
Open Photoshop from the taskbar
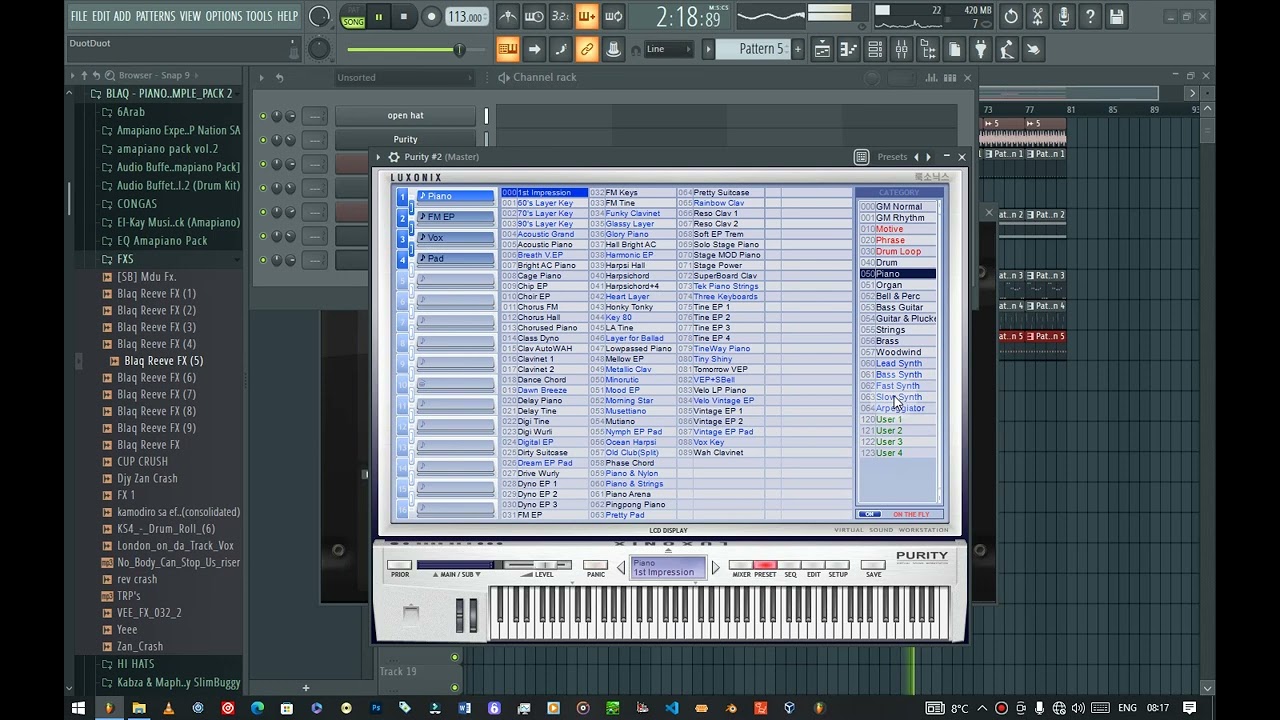pos(376,708)
